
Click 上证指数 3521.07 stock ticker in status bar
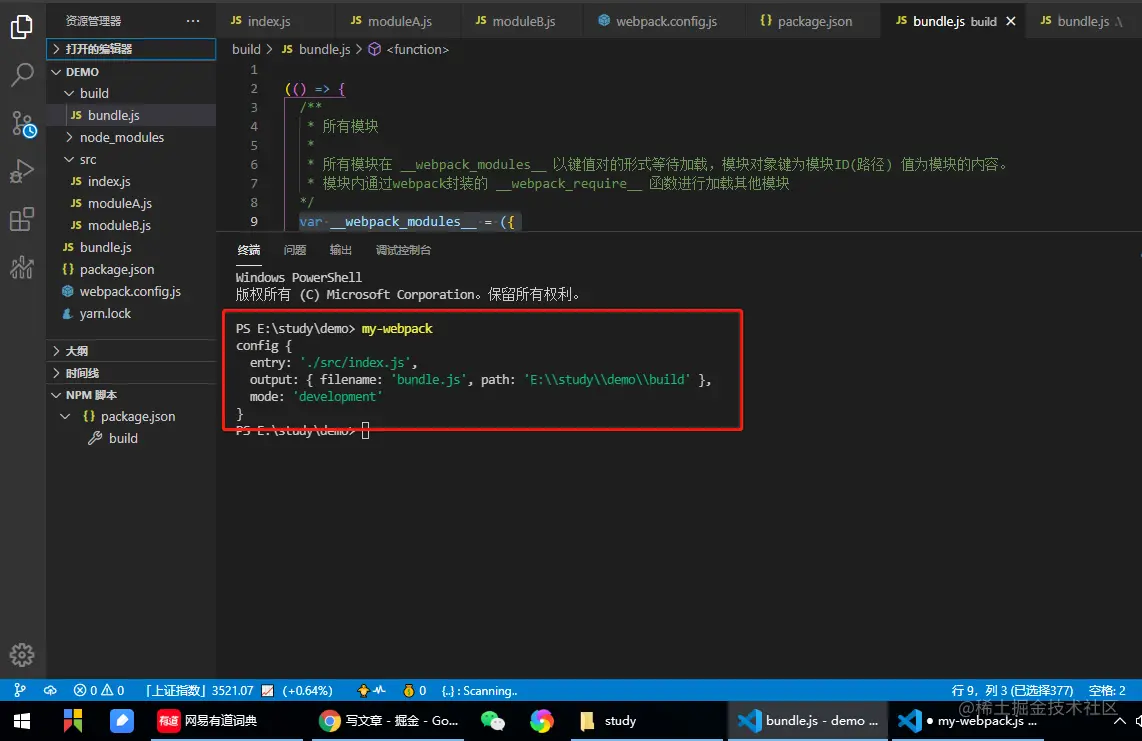[199, 690]
